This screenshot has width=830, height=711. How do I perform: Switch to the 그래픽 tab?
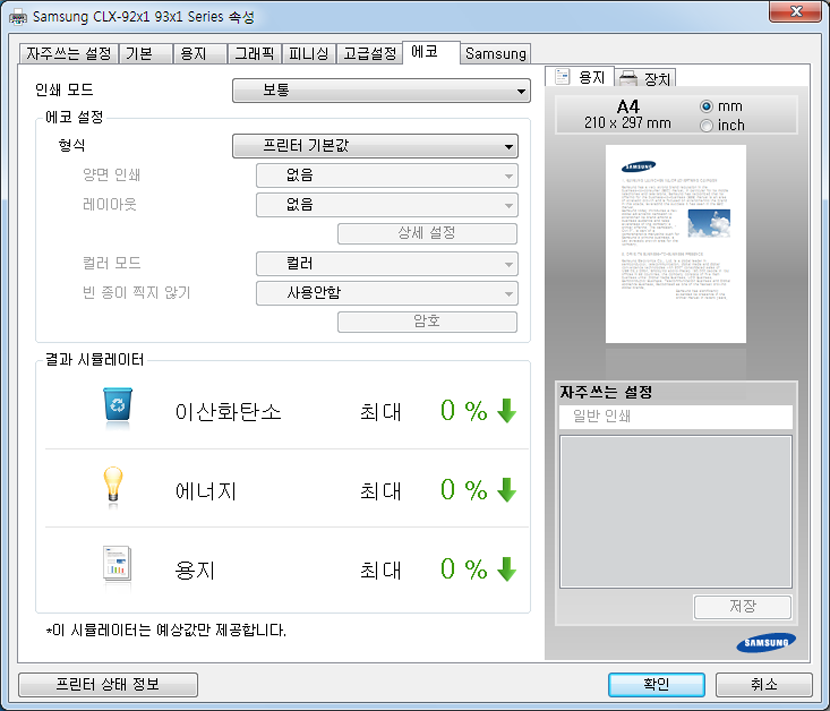pos(254,53)
